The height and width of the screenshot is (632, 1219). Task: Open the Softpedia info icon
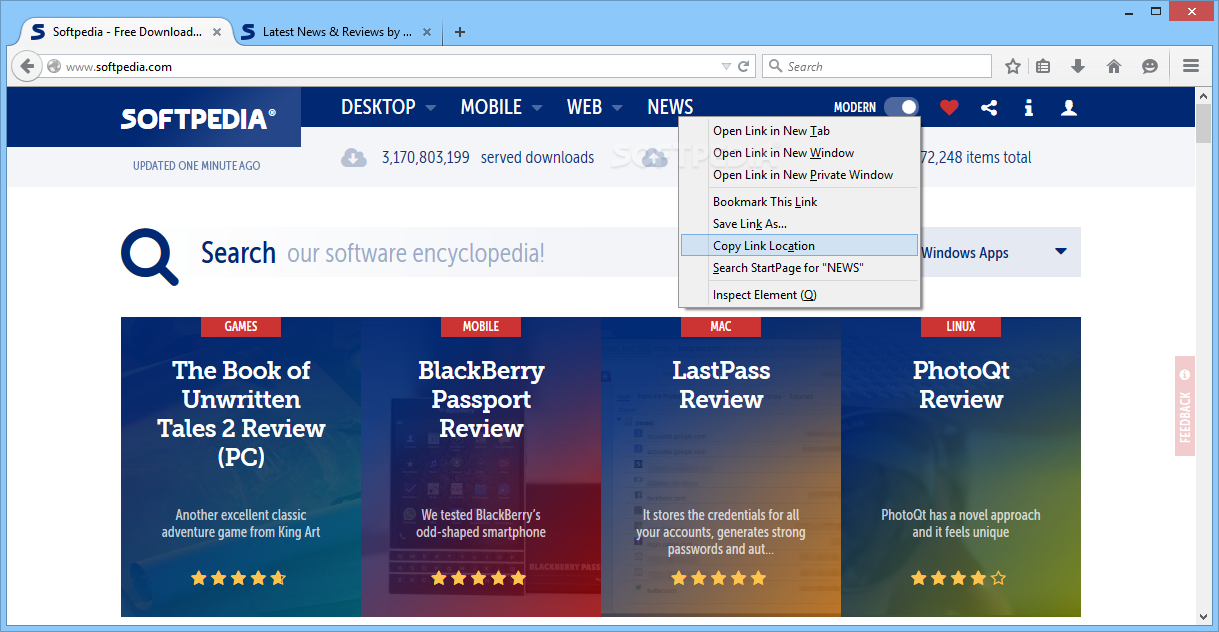[x=1028, y=107]
